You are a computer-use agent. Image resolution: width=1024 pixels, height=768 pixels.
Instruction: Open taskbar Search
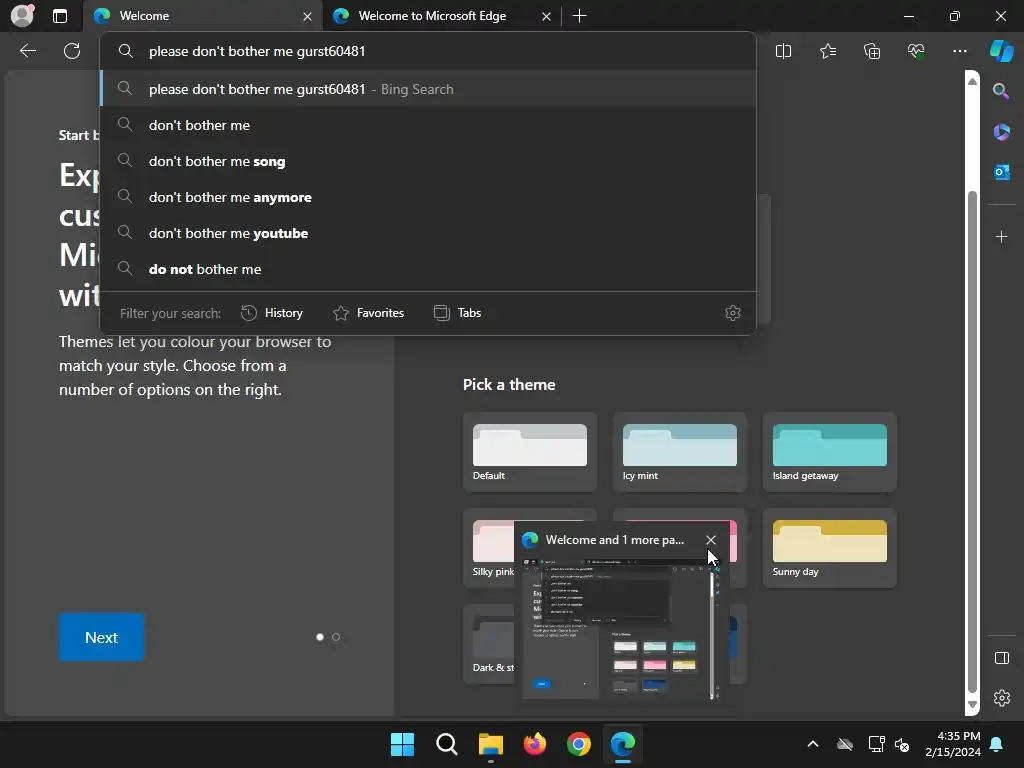[x=447, y=744]
